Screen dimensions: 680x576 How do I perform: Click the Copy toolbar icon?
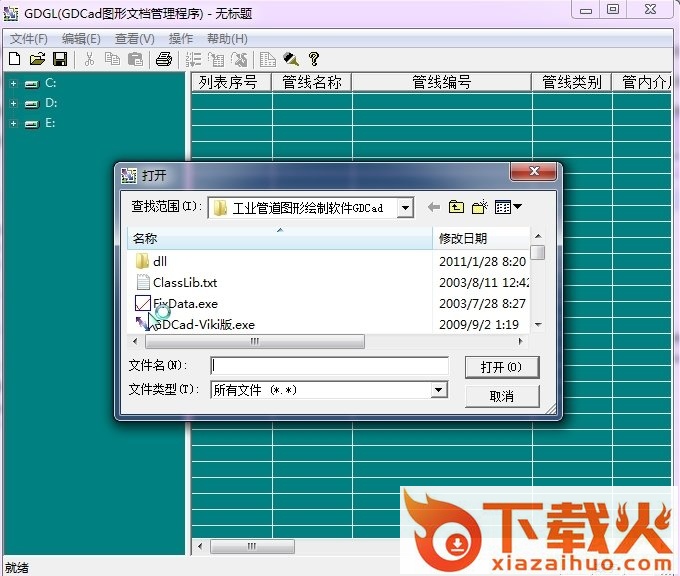point(112,59)
